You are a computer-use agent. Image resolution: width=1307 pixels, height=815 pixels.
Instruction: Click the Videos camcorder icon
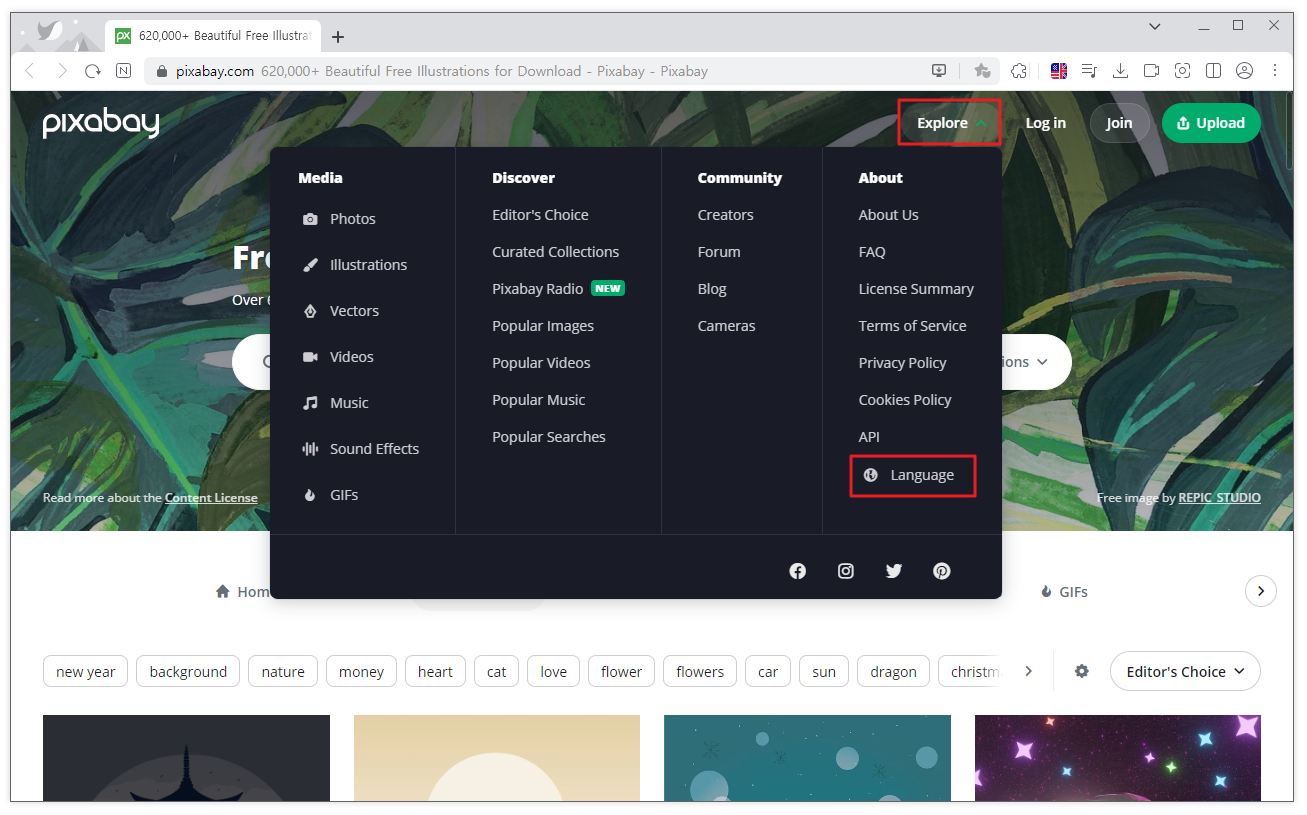(x=310, y=357)
